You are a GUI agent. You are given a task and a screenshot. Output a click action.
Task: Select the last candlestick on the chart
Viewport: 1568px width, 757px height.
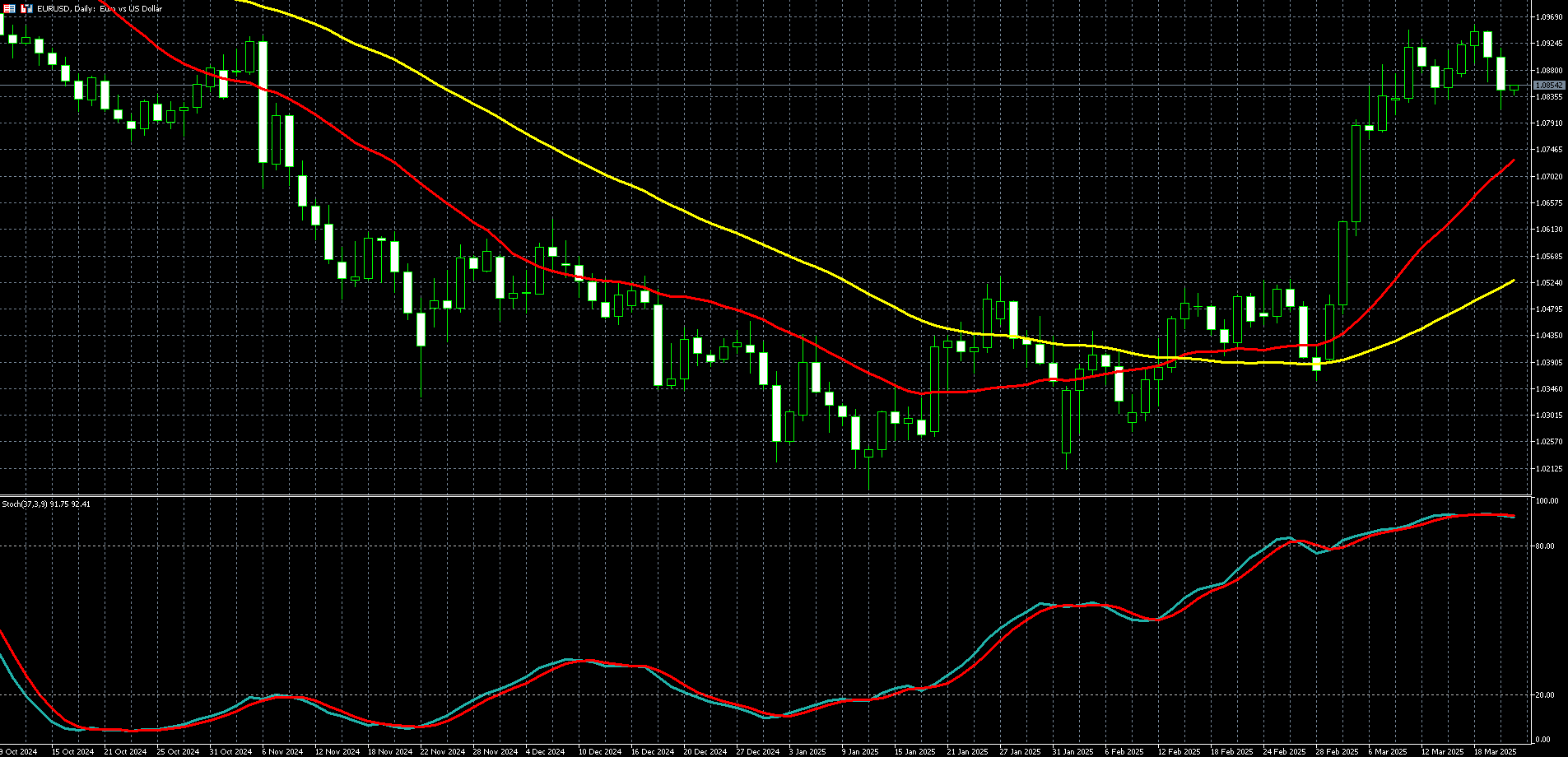[1514, 87]
